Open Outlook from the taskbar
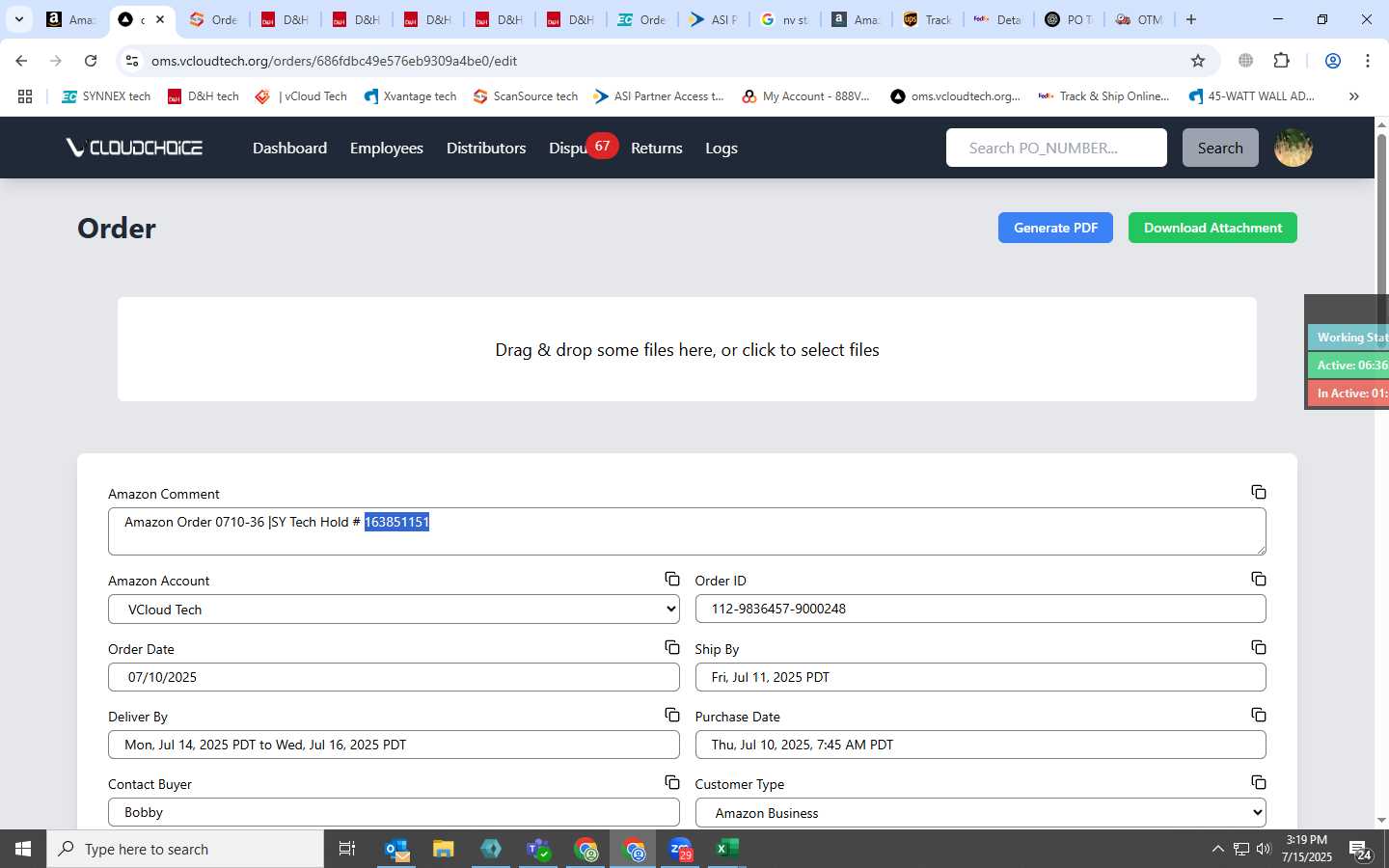This screenshot has height=868, width=1389. point(397,849)
